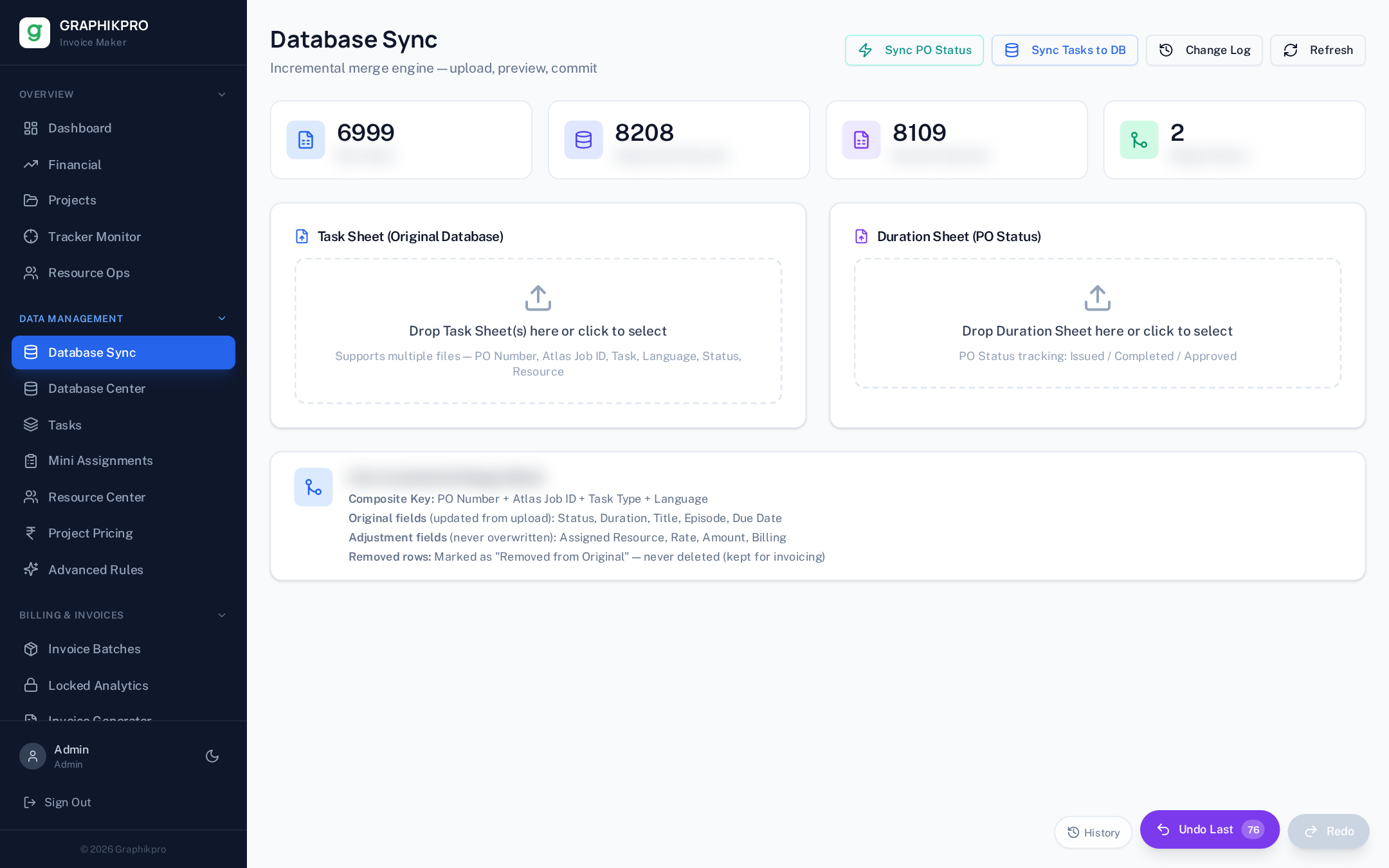
Task: Click the Composite Key rule text
Action: click(528, 499)
